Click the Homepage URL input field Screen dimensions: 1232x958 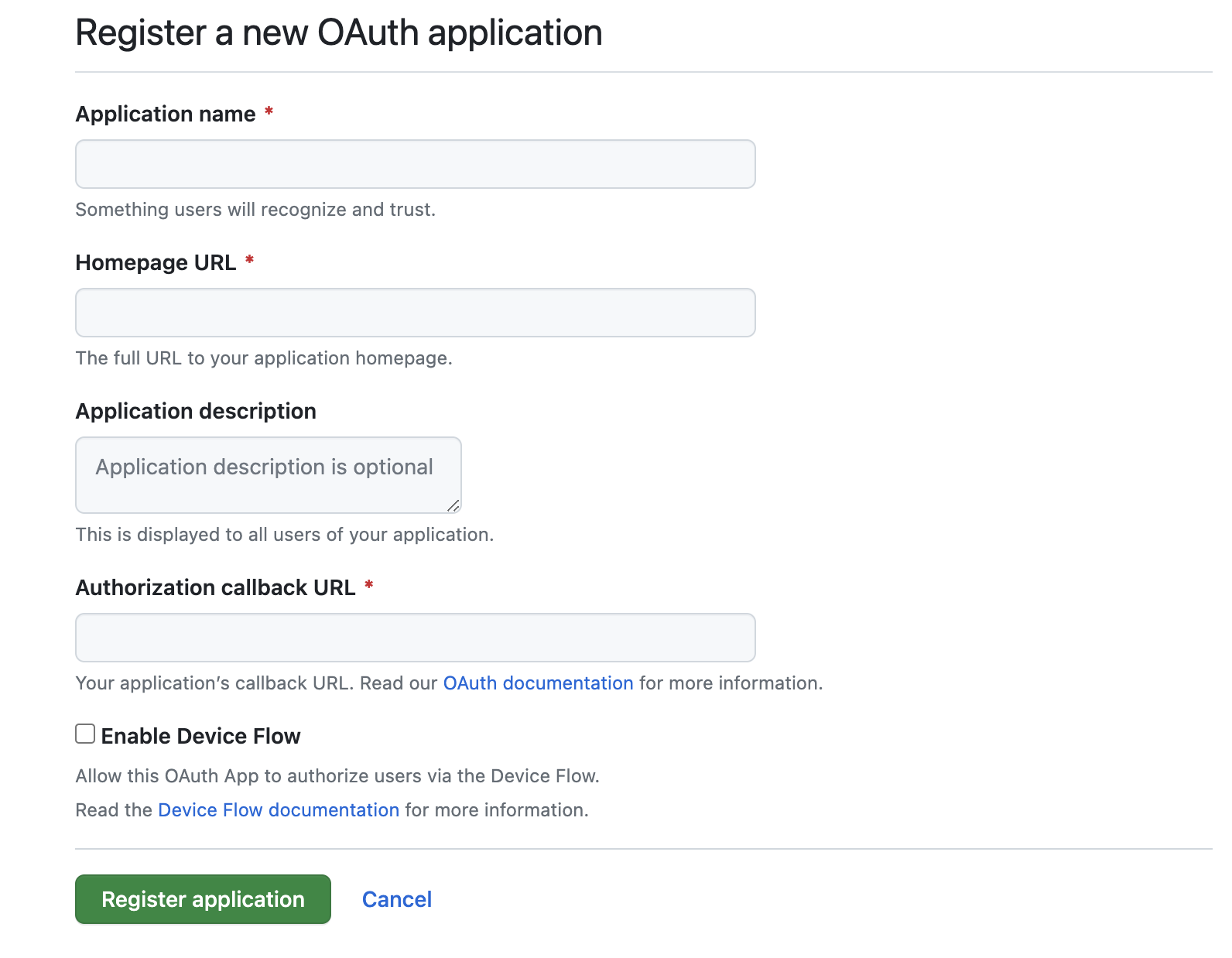(x=415, y=313)
